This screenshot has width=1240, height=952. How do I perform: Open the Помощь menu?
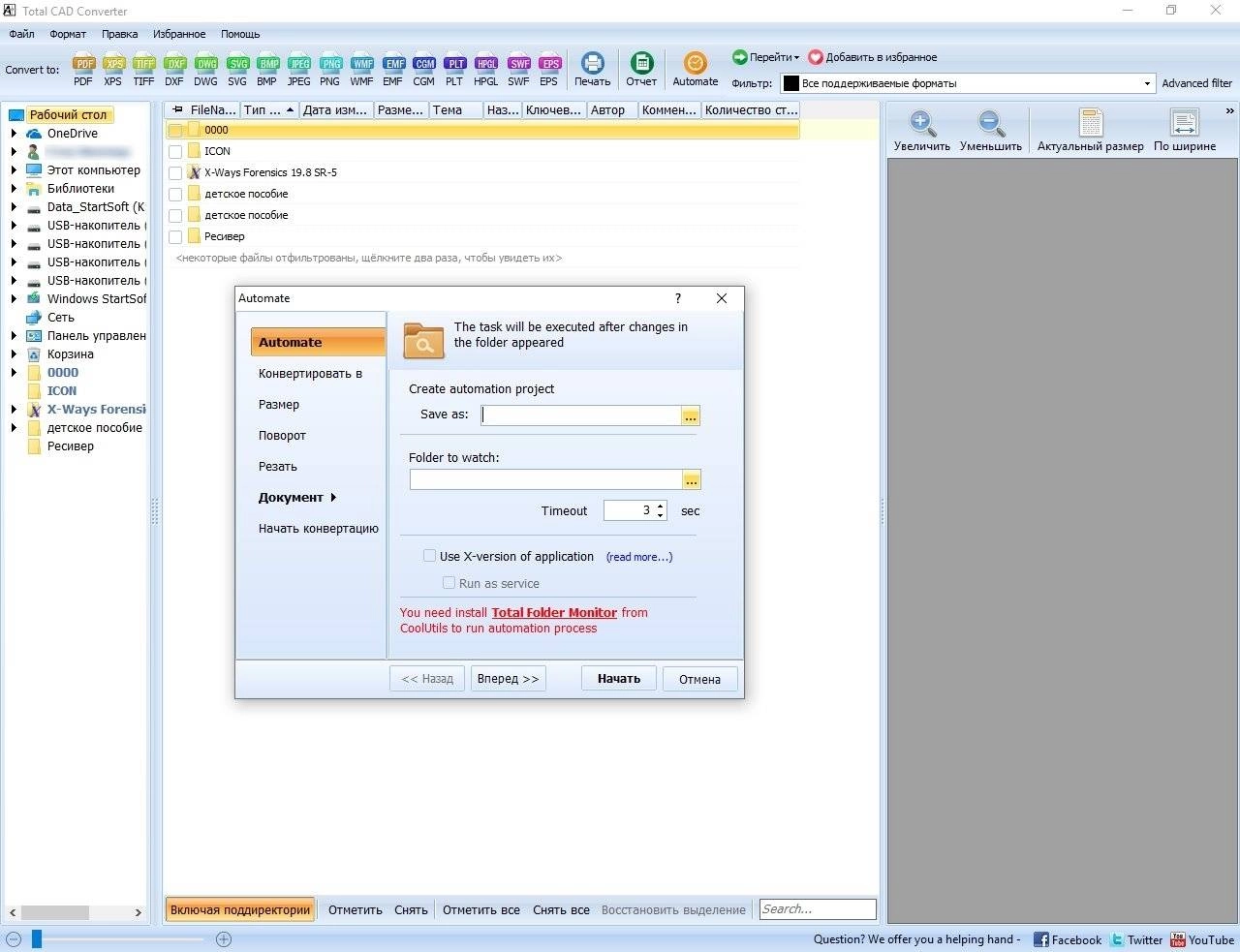pos(240,34)
